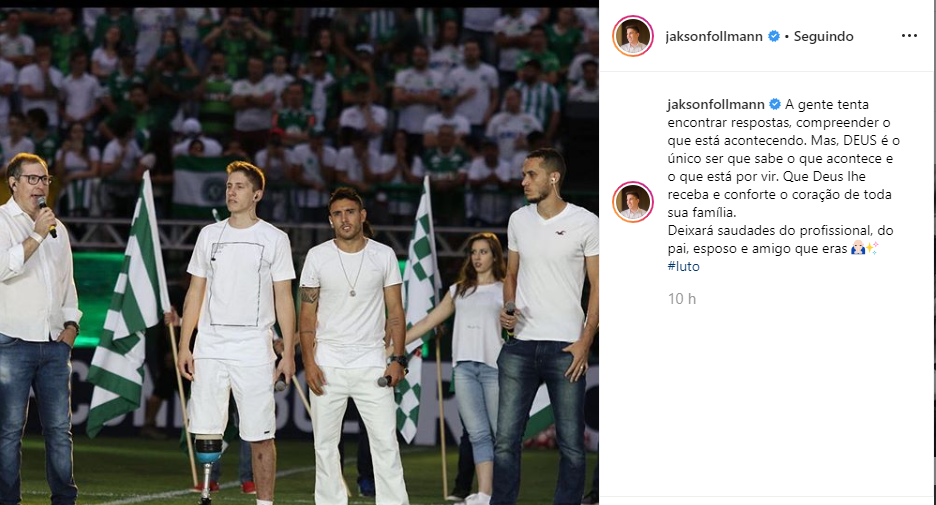
Task: Open the more options three-dot menu
Action: pos(909,36)
